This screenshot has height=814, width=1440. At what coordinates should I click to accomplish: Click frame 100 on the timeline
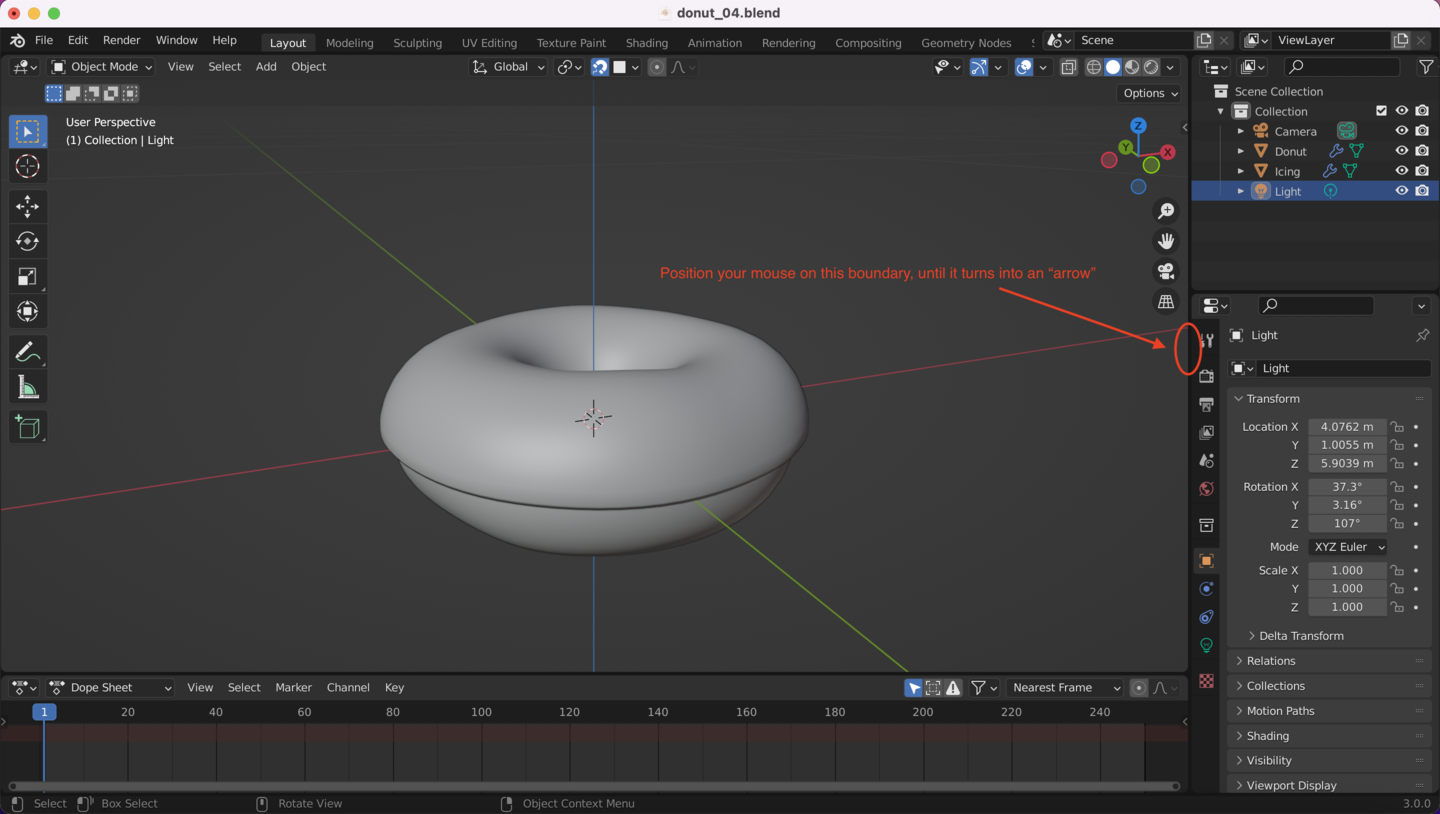pyautogui.click(x=481, y=712)
